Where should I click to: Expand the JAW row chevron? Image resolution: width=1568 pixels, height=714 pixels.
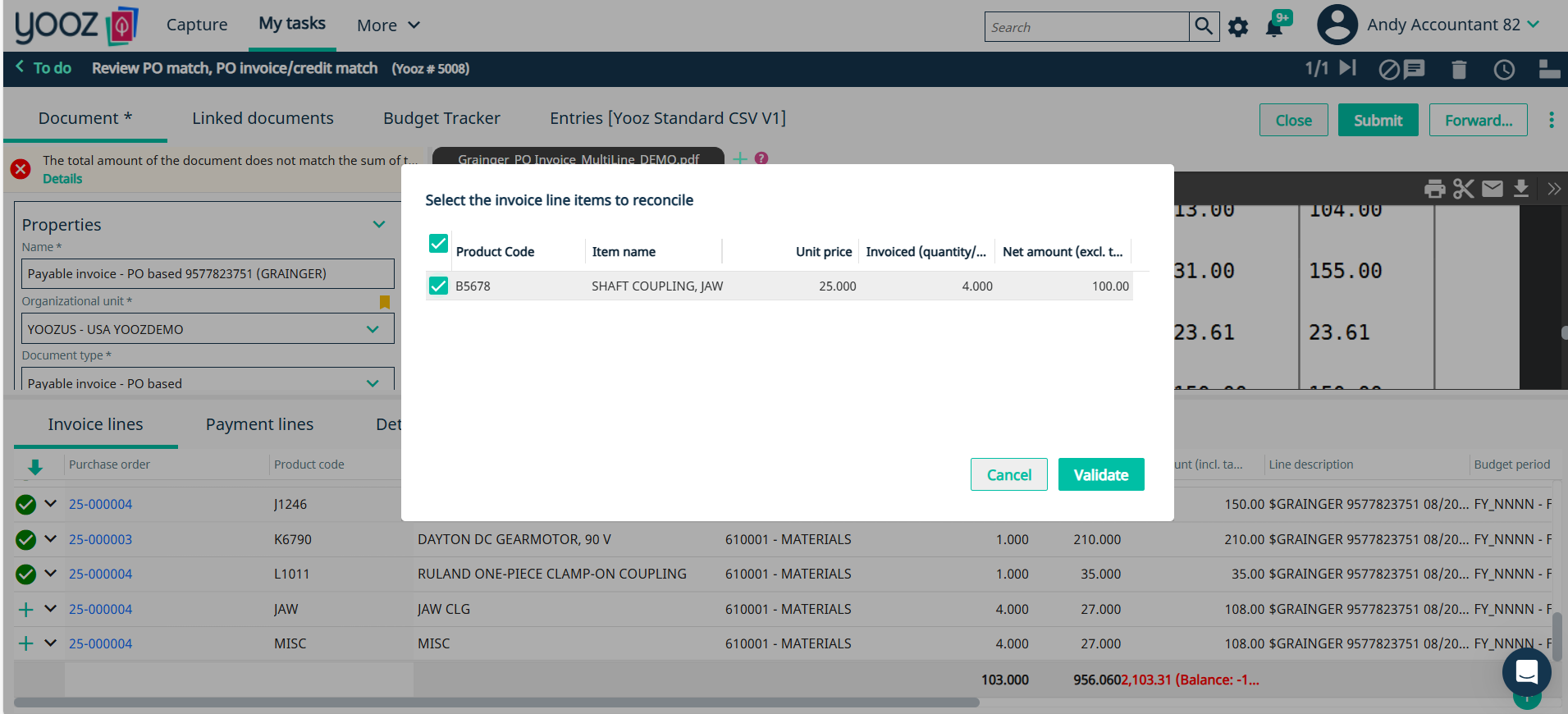(x=51, y=609)
